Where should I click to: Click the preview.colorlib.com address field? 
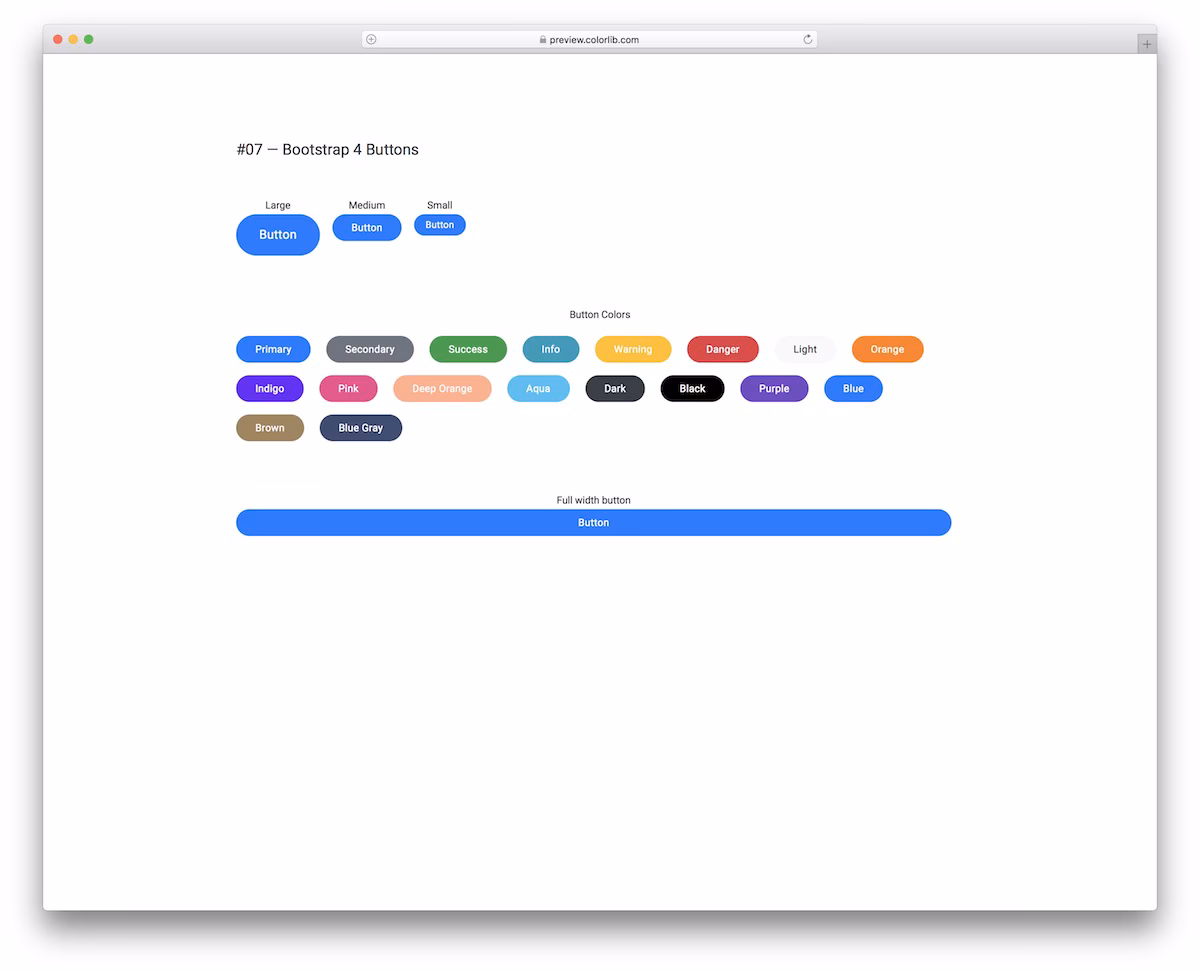(589, 40)
